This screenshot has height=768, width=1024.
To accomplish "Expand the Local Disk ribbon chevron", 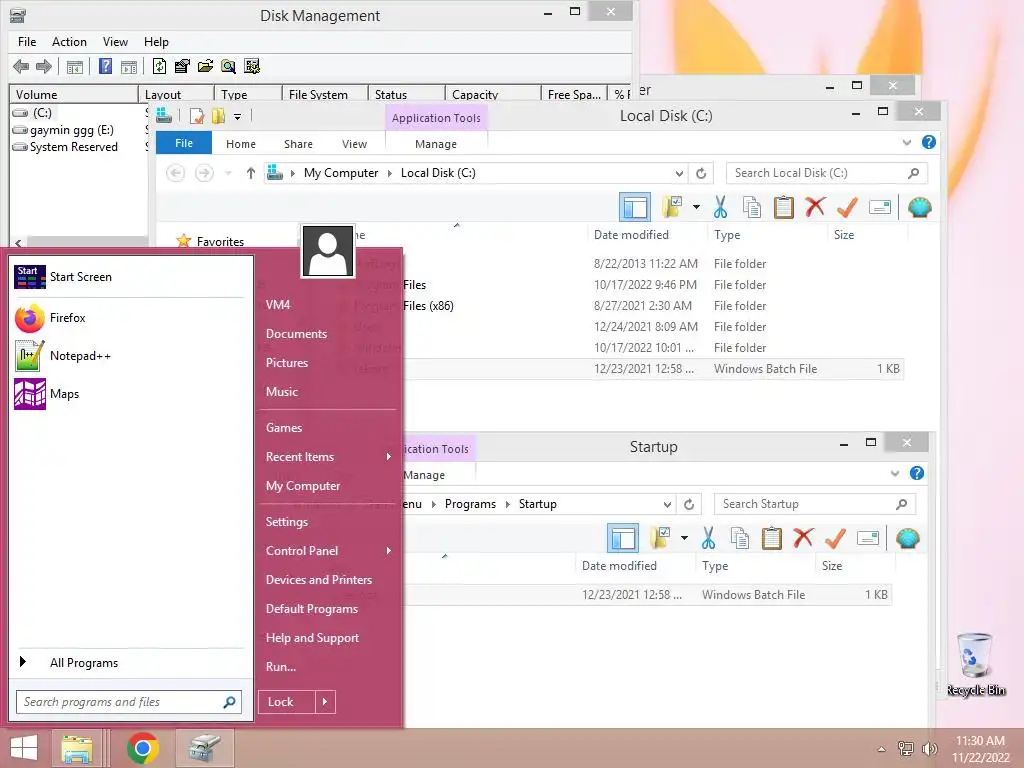I will pos(906,142).
